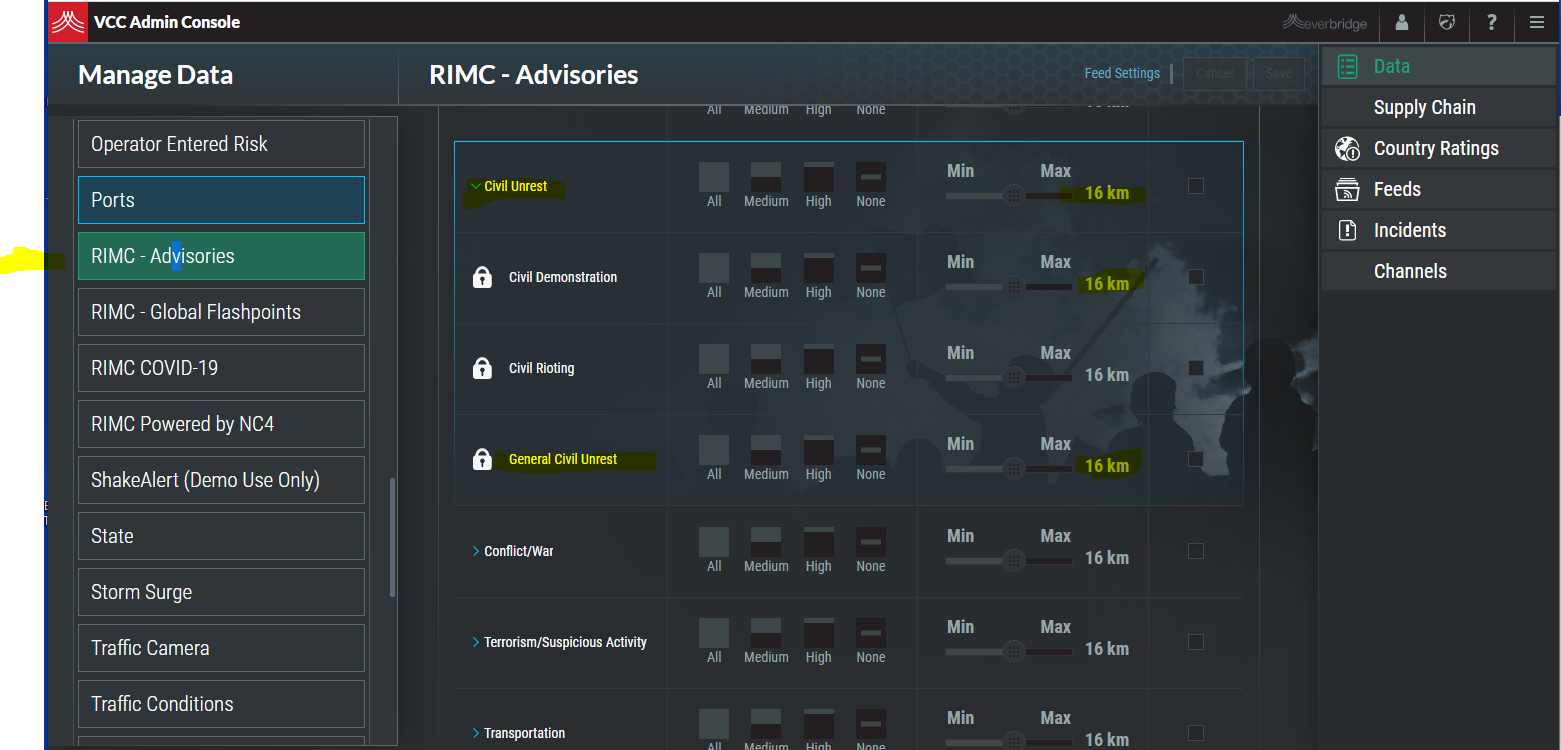Select Operator Entered Risk in data list
Viewport: 1561px width, 750px height.
point(221,144)
